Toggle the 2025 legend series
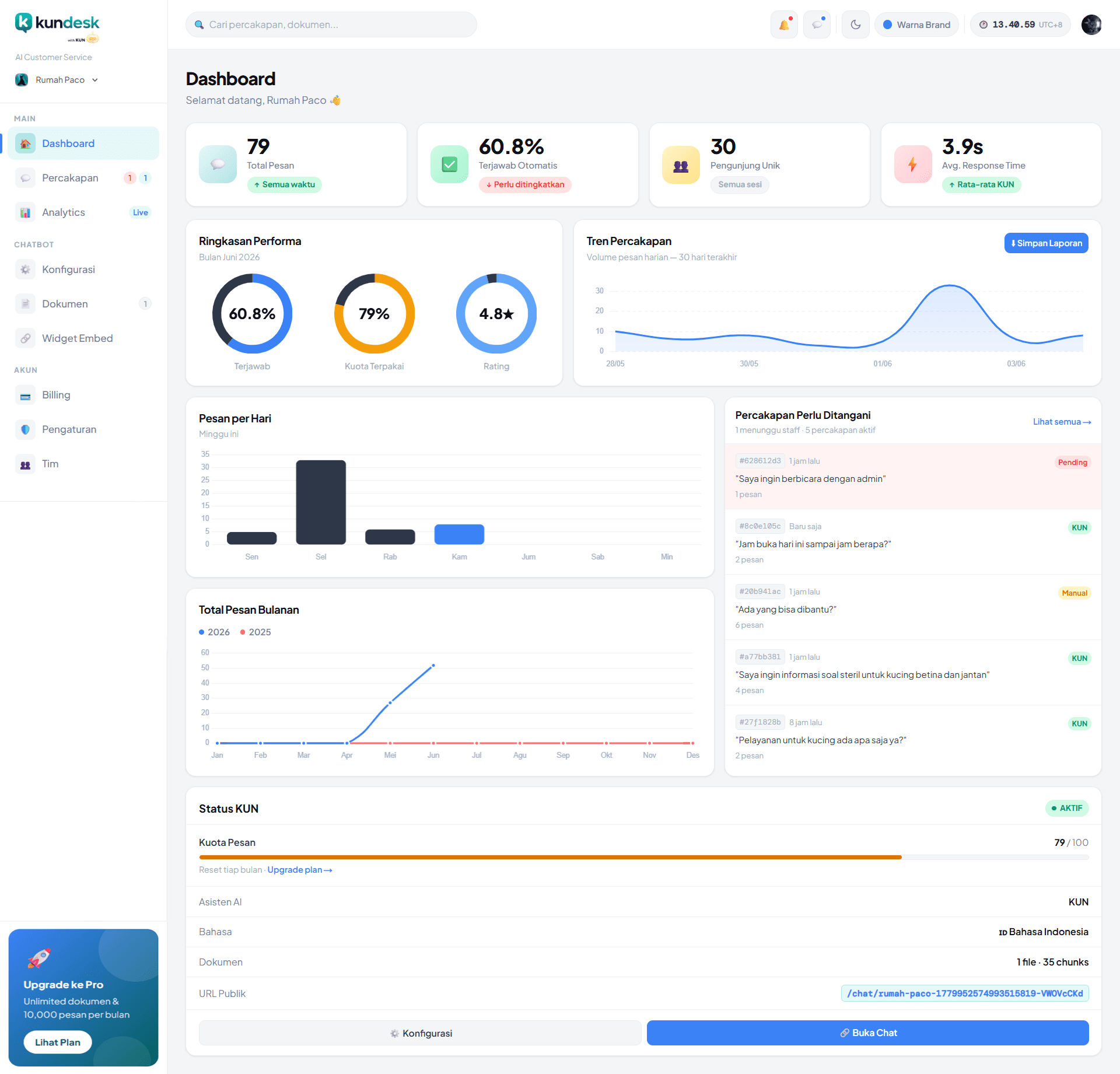This screenshot has height=1074, width=1120. pyautogui.click(x=256, y=632)
